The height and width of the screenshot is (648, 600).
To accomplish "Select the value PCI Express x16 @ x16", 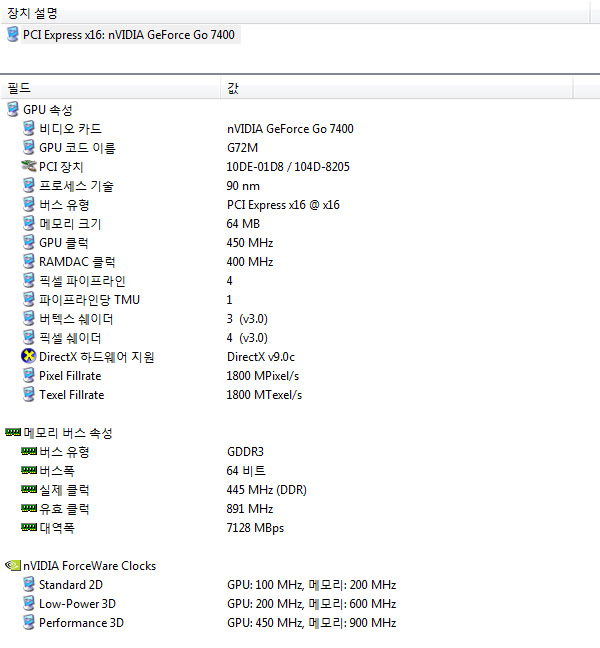I will [x=283, y=205].
